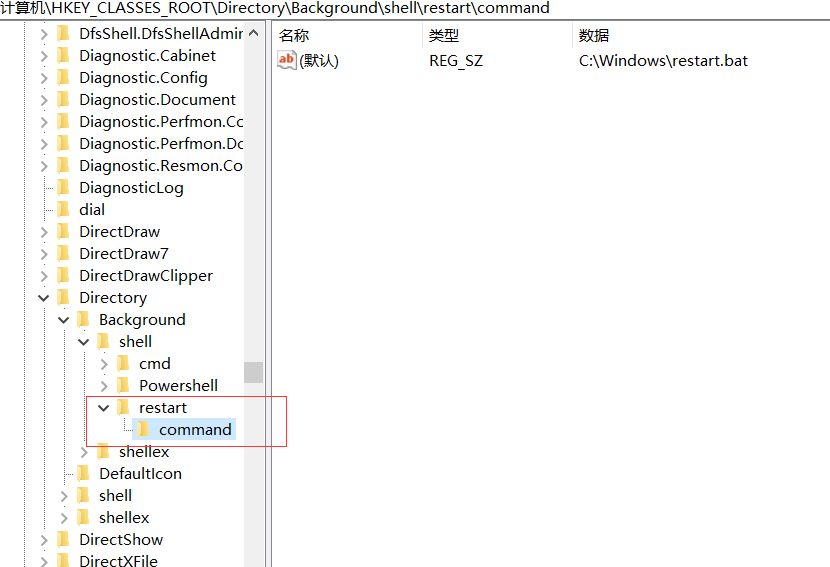Screen dimensions: 830x567
Task: Click the dial folder icon
Action: point(63,210)
